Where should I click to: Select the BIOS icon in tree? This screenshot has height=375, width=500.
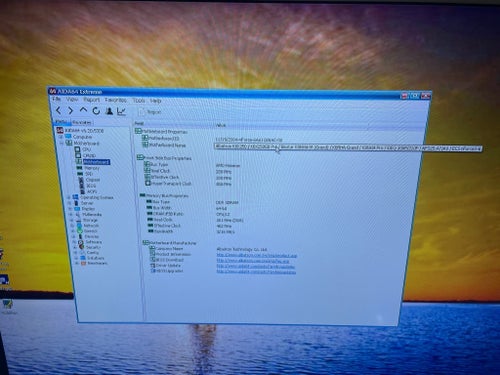[x=82, y=186]
